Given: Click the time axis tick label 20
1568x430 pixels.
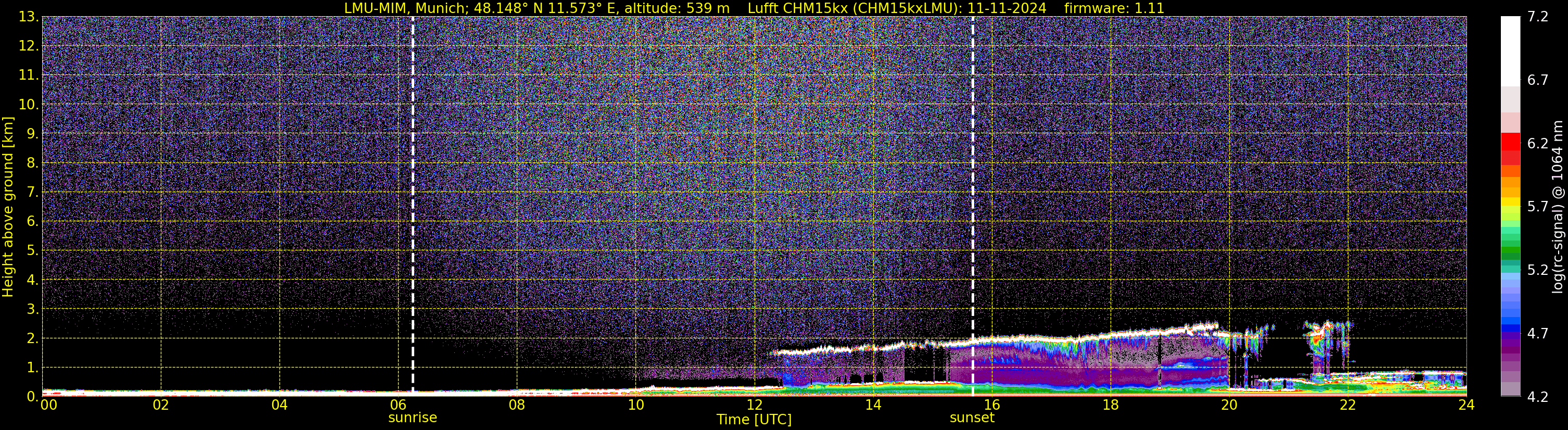Looking at the screenshot, I should 1229,405.
